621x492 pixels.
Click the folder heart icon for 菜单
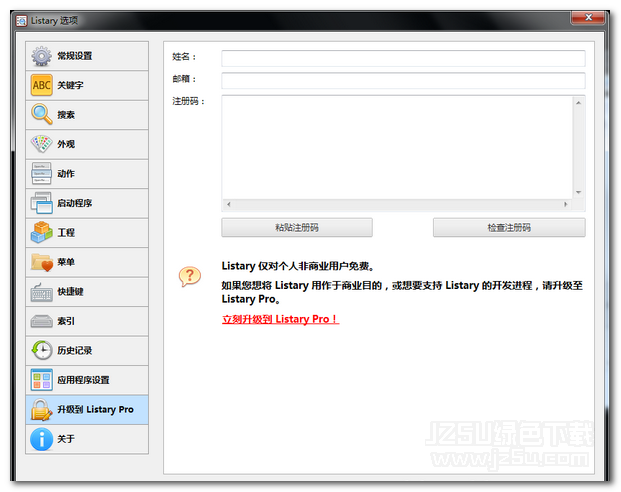pyautogui.click(x=42, y=262)
